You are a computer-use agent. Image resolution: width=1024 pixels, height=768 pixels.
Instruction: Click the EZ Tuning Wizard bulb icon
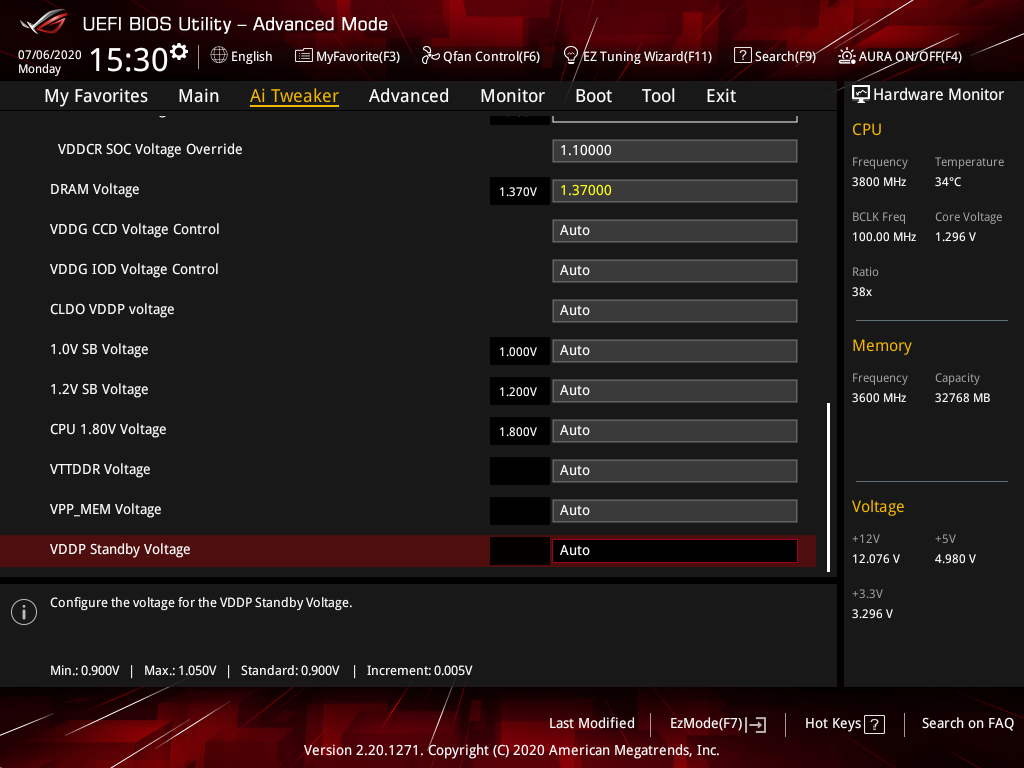click(x=571, y=56)
